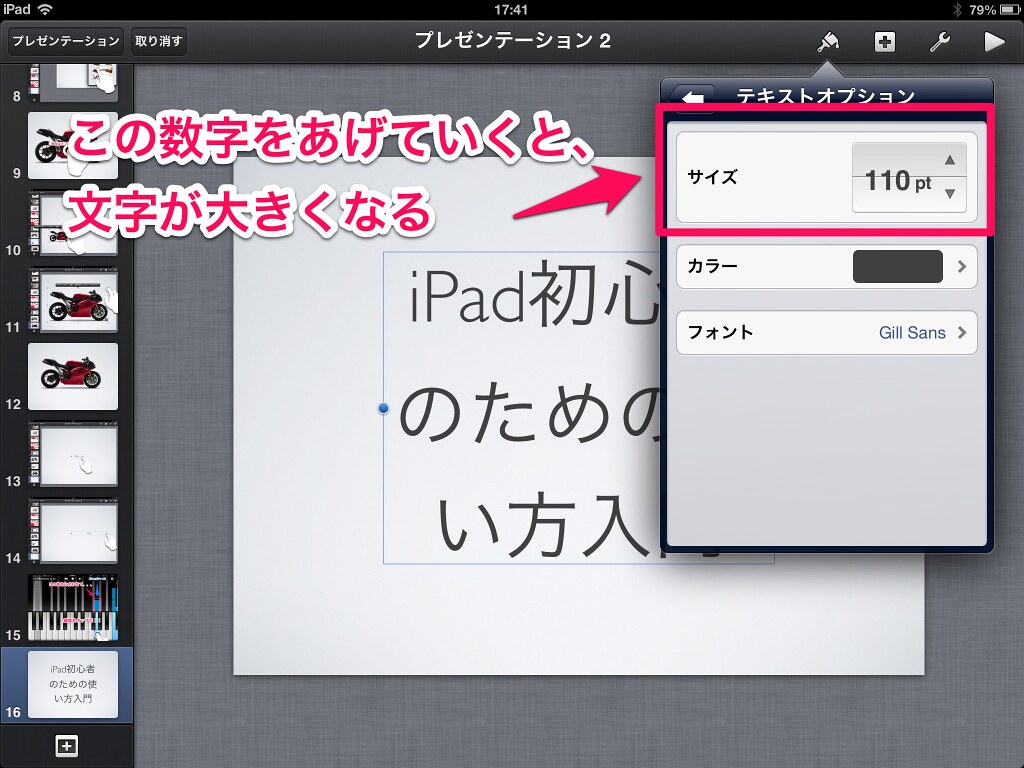The image size is (1024, 768).
Task: Open the insert plus menu icon
Action: (884, 41)
